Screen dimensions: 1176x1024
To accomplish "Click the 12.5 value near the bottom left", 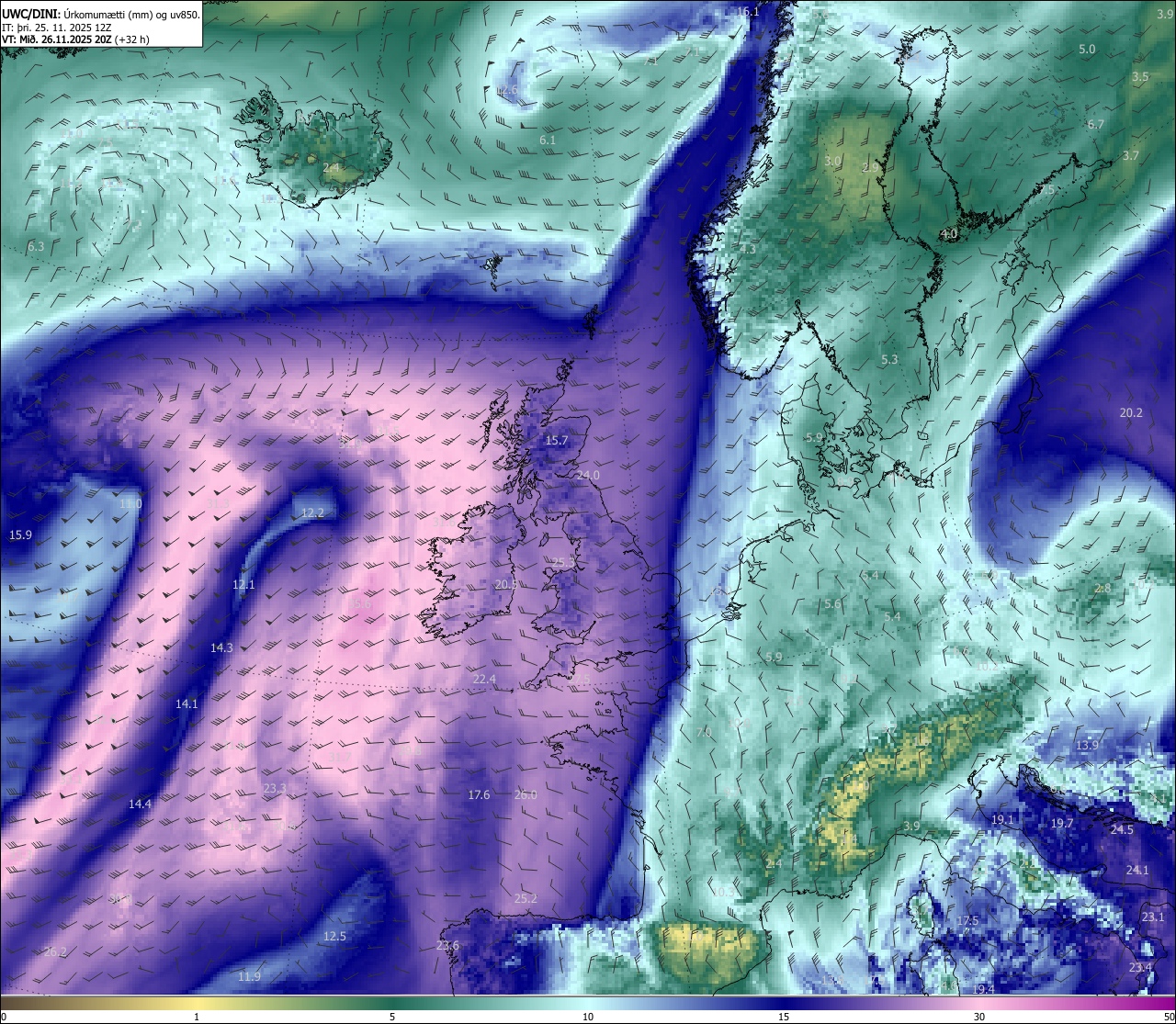I will [x=334, y=937].
